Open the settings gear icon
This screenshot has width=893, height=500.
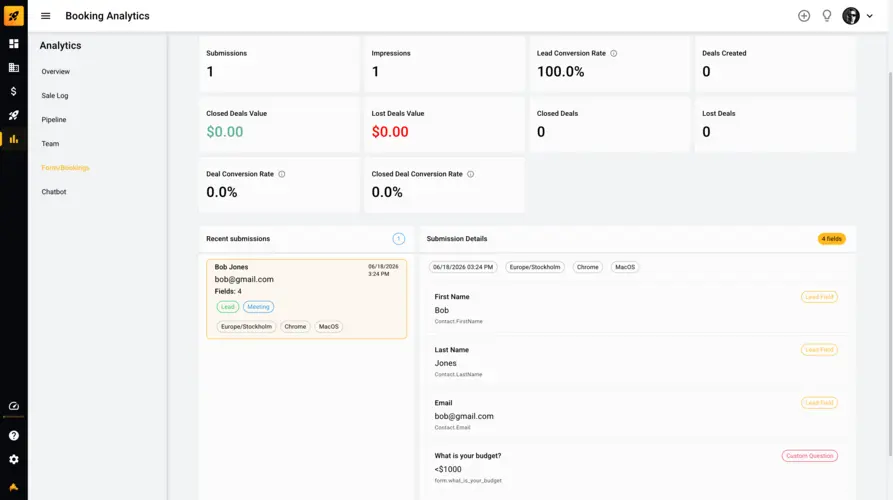point(14,460)
